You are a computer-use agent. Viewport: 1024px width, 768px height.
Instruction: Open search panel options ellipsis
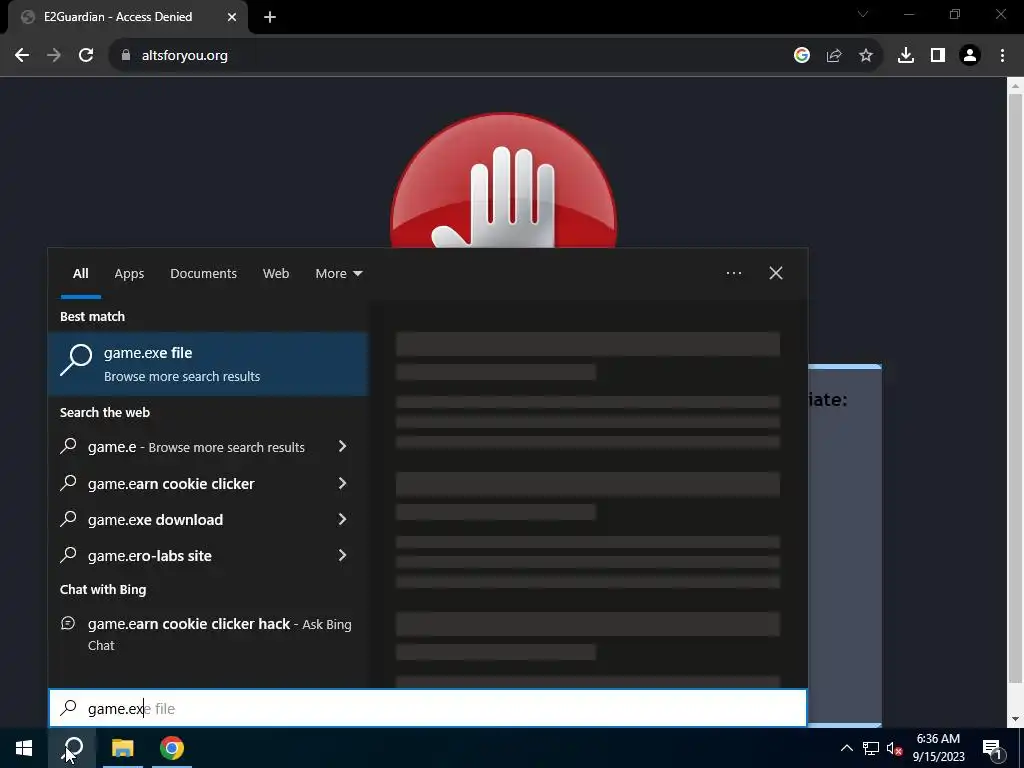[x=734, y=273]
